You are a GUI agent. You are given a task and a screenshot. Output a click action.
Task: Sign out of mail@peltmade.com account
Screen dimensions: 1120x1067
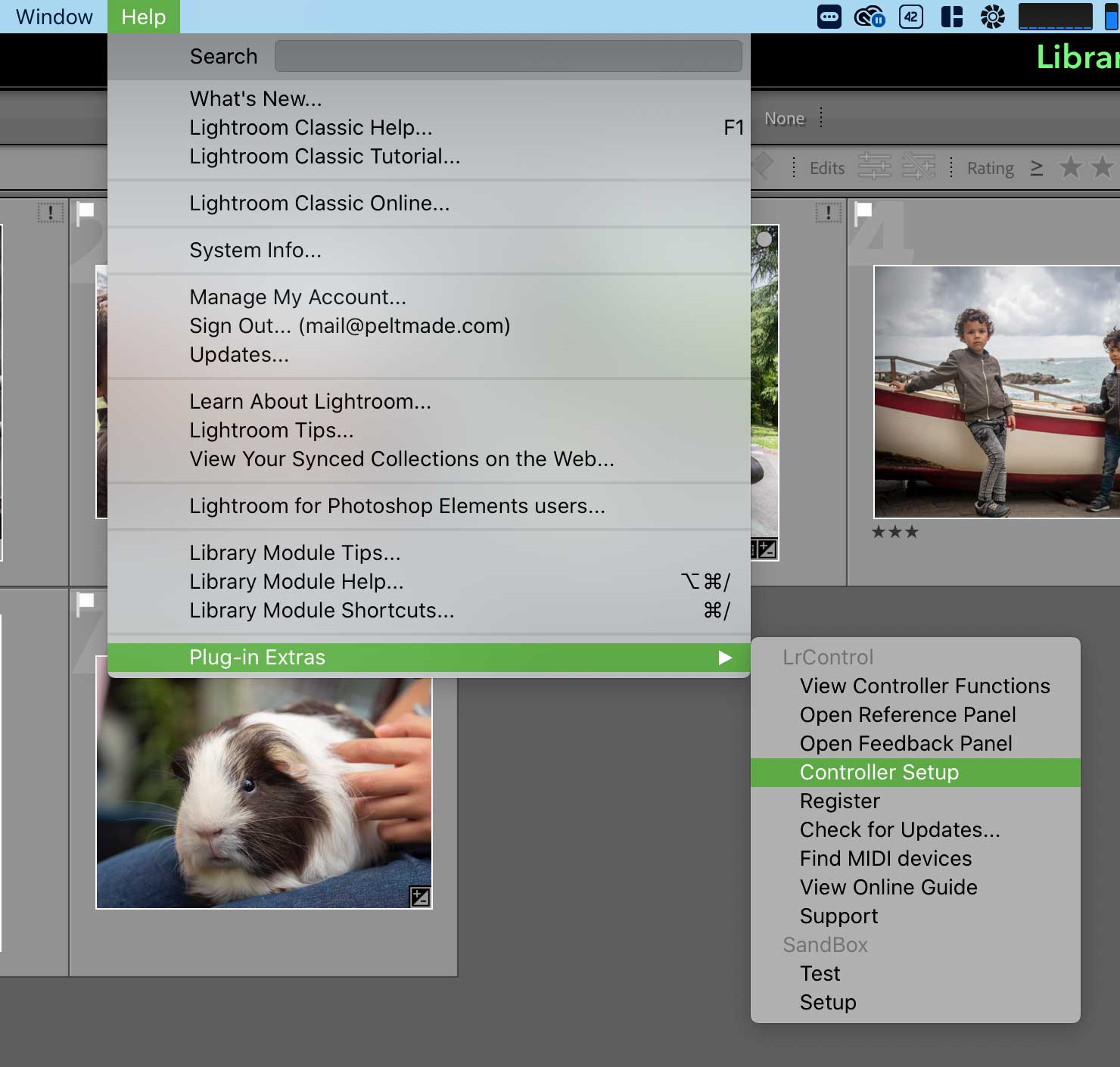pyautogui.click(x=428, y=325)
